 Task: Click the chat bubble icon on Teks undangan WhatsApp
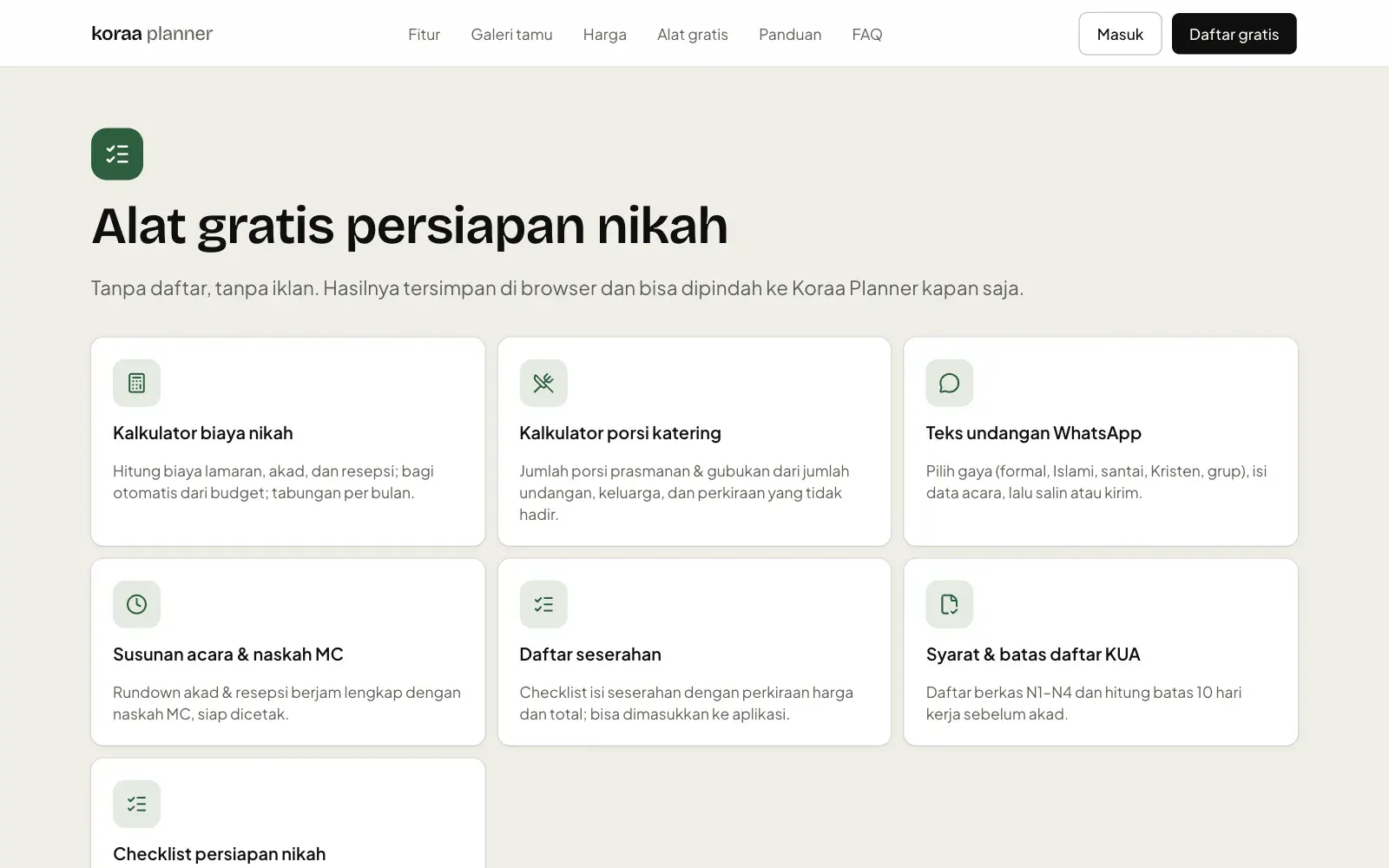(950, 383)
